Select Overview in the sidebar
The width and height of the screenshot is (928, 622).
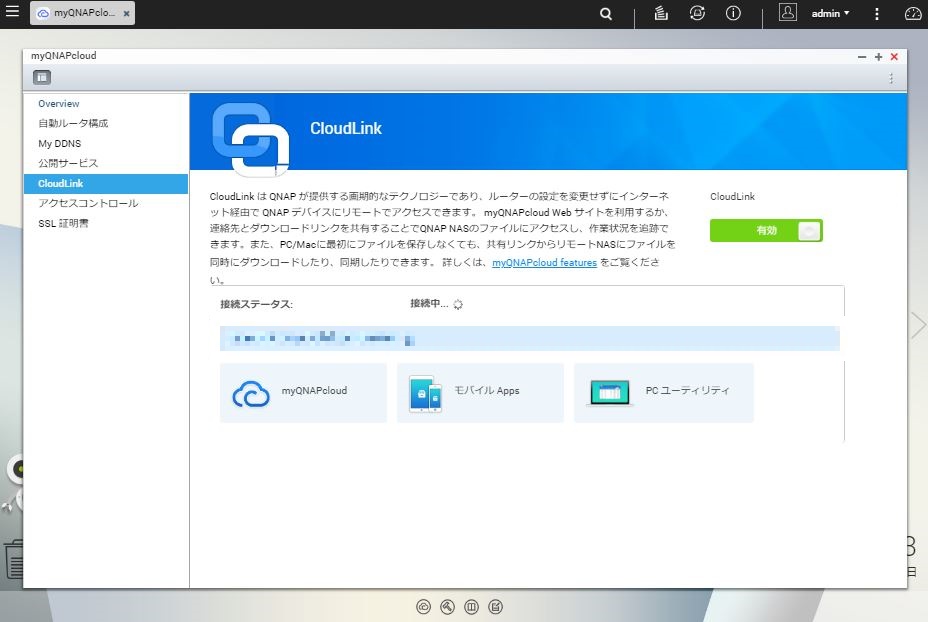pos(59,104)
